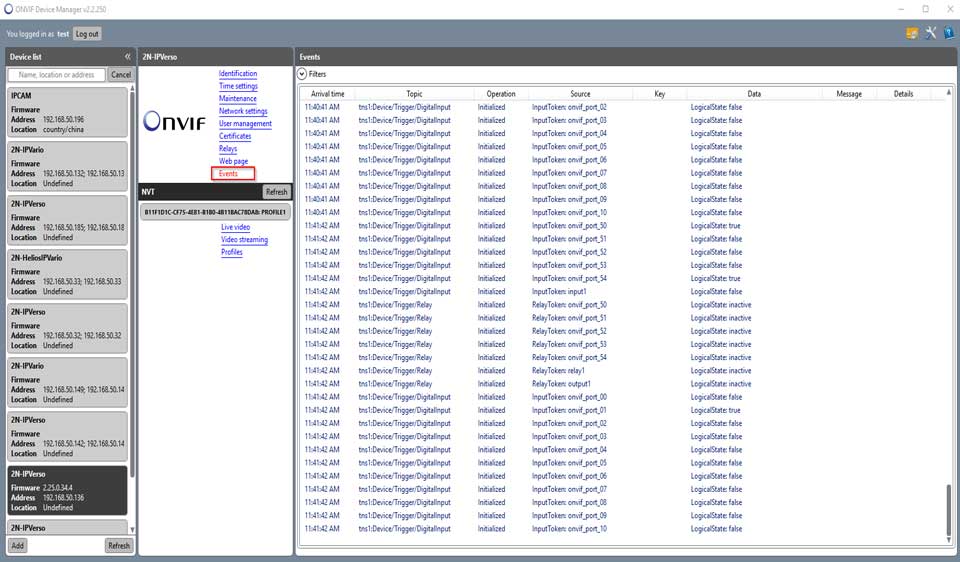
Task: Click the device search input field
Action: 56,75
